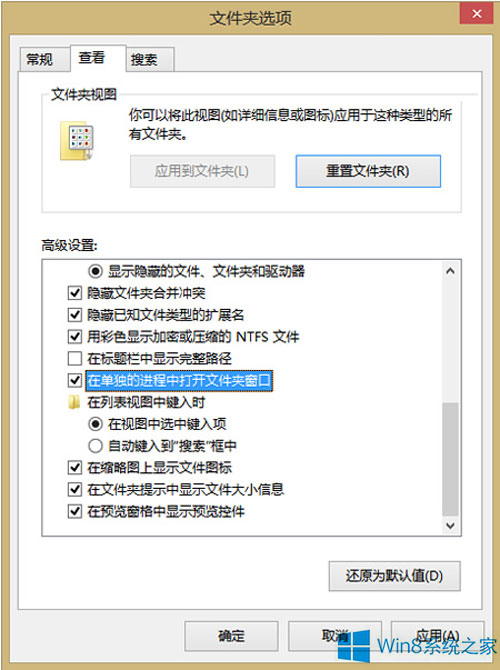Click the small folder icon beside 在列表视图中键入时
Screen dimensions: 500x670
coord(74,402)
